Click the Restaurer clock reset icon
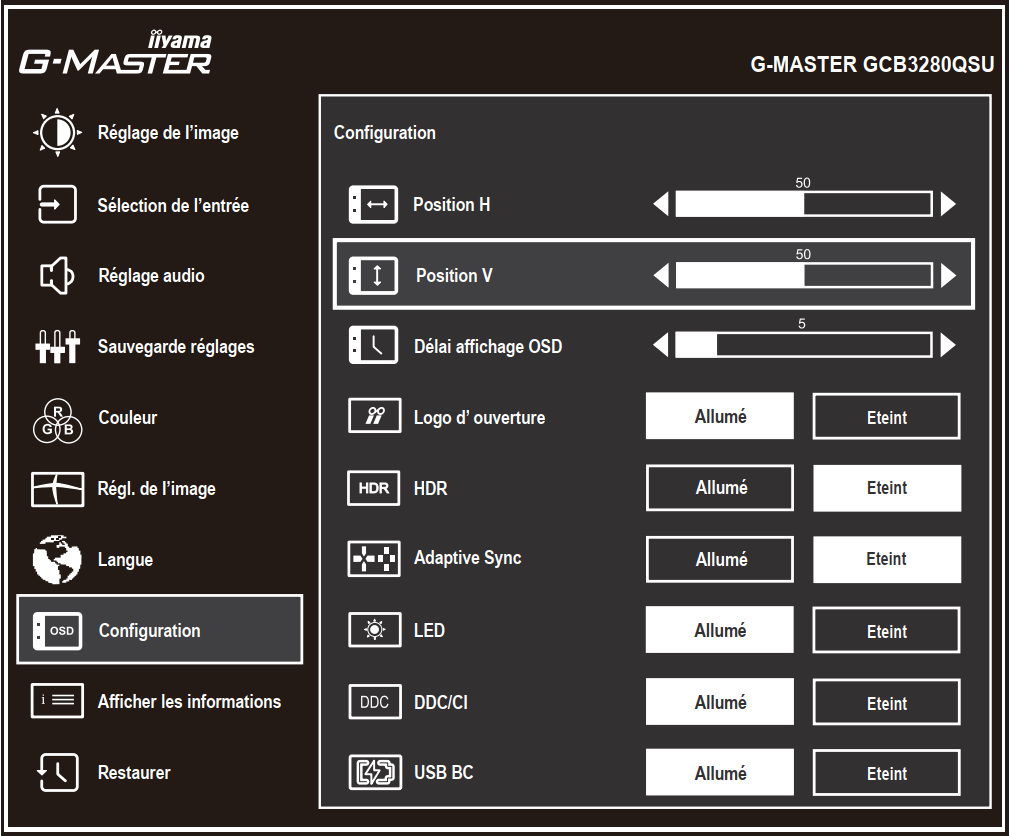This screenshot has width=1009, height=836. point(56,773)
